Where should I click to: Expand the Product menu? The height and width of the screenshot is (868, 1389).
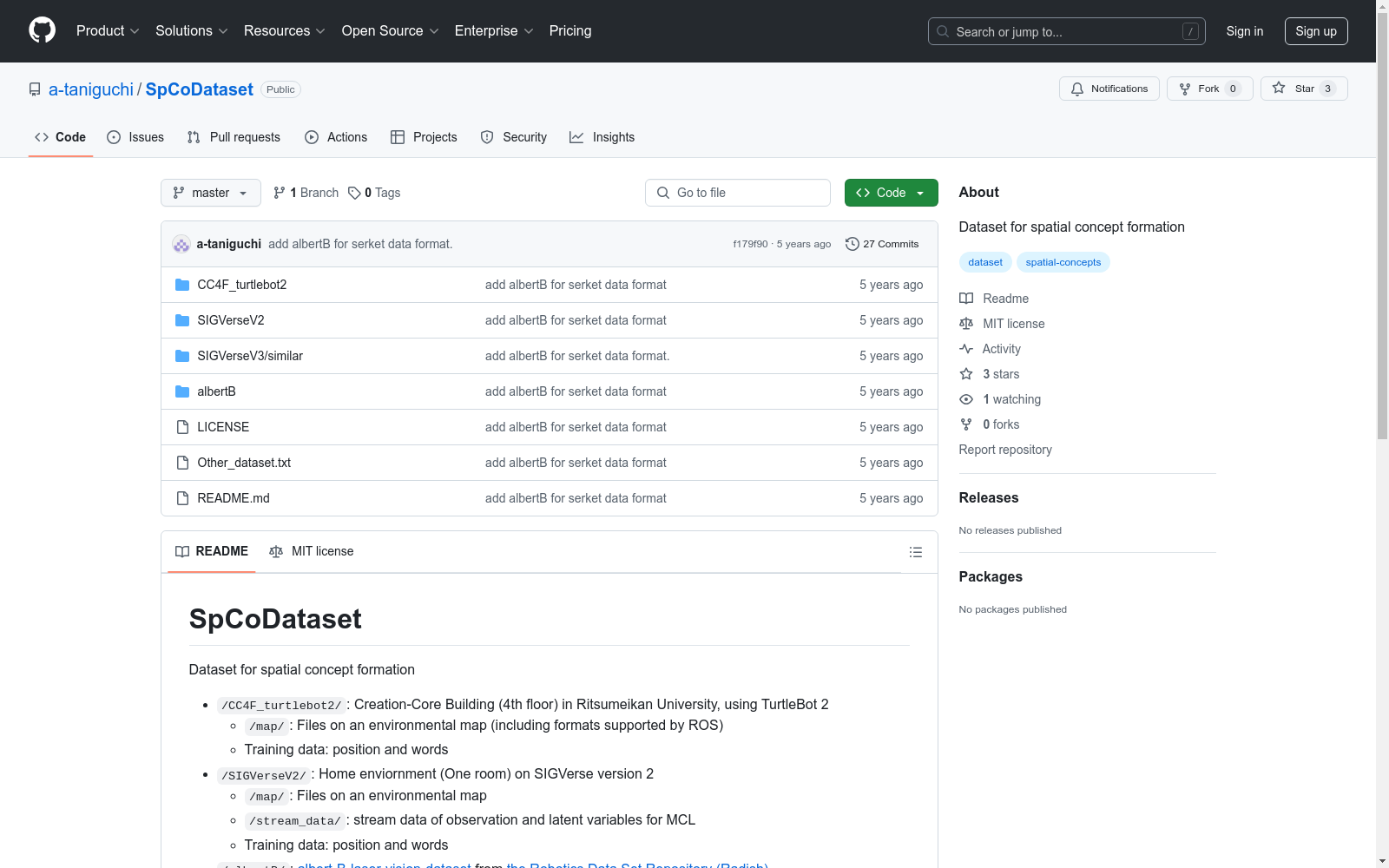click(108, 31)
